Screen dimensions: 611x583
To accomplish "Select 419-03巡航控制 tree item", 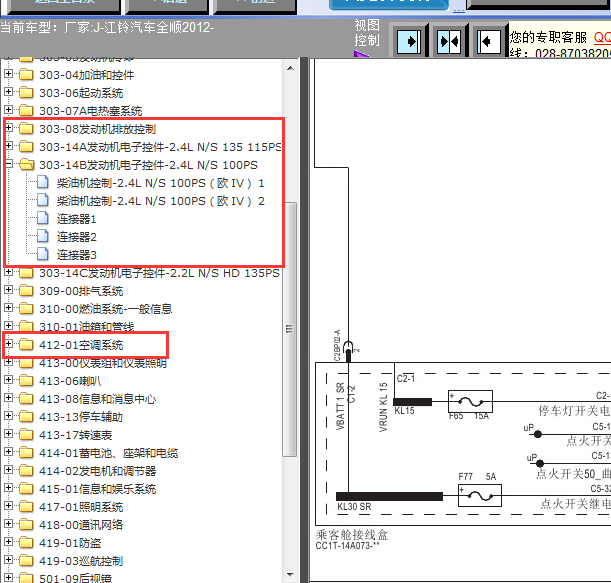I will (x=81, y=561).
